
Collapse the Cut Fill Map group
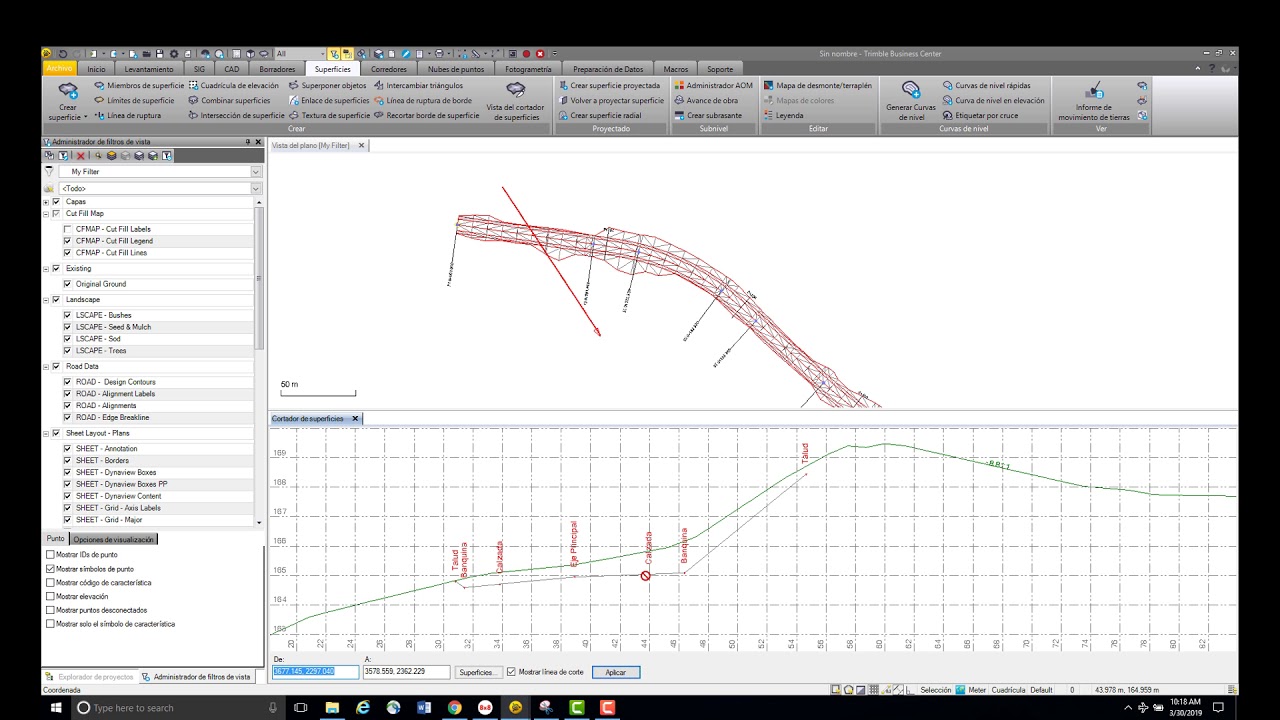pyautogui.click(x=46, y=214)
